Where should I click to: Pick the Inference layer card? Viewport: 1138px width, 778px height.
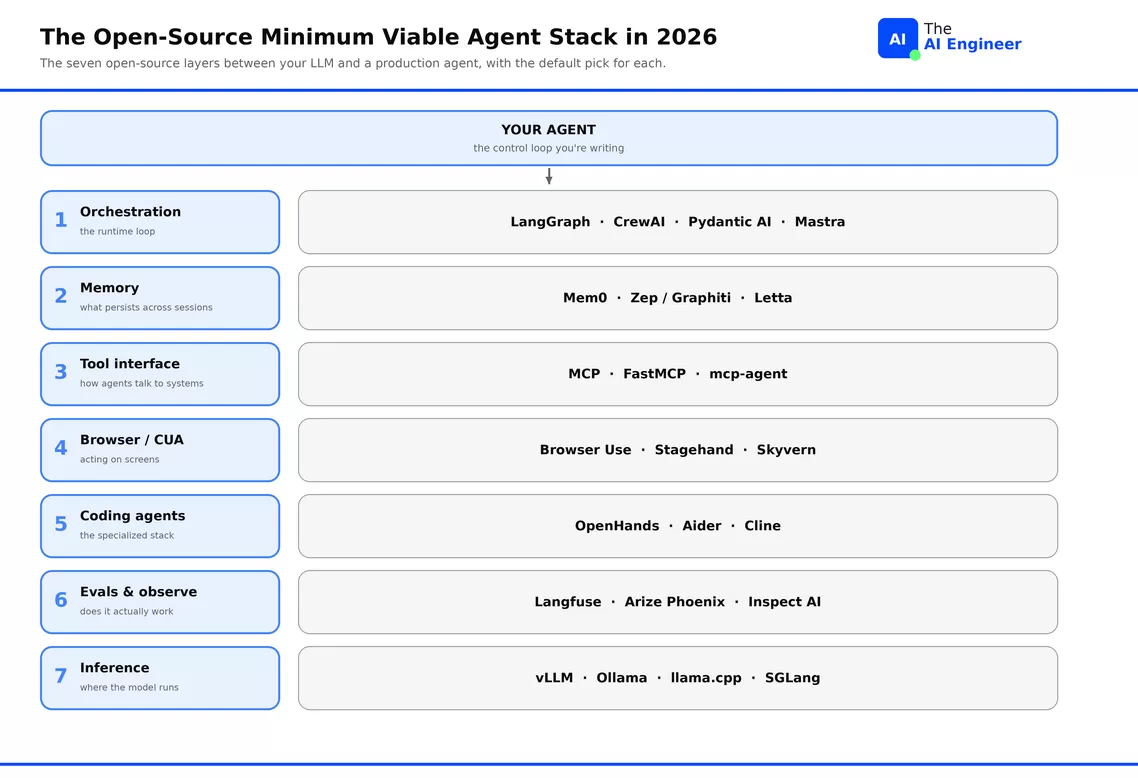coord(160,678)
